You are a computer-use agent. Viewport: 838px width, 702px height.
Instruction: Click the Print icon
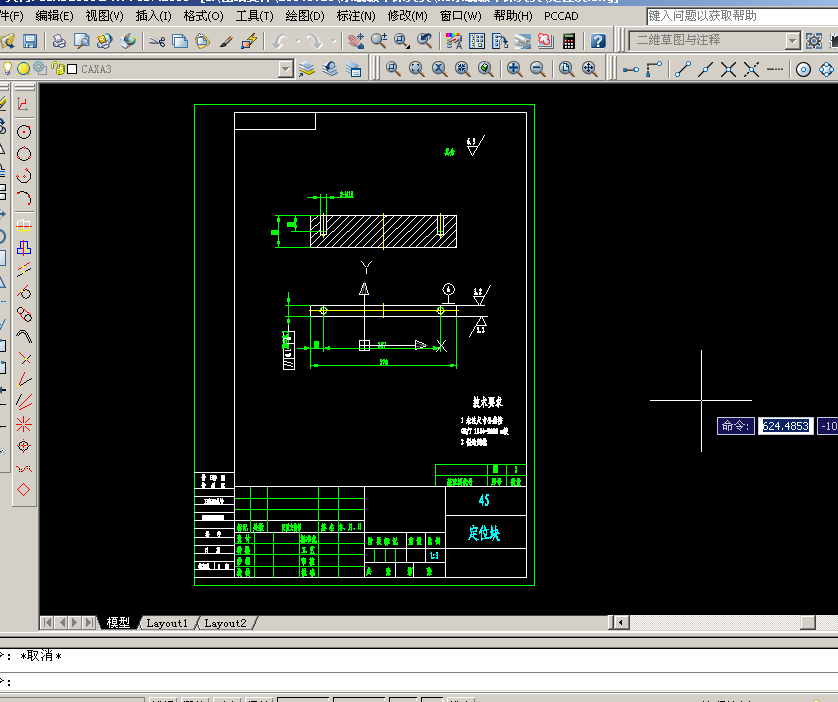tap(59, 41)
